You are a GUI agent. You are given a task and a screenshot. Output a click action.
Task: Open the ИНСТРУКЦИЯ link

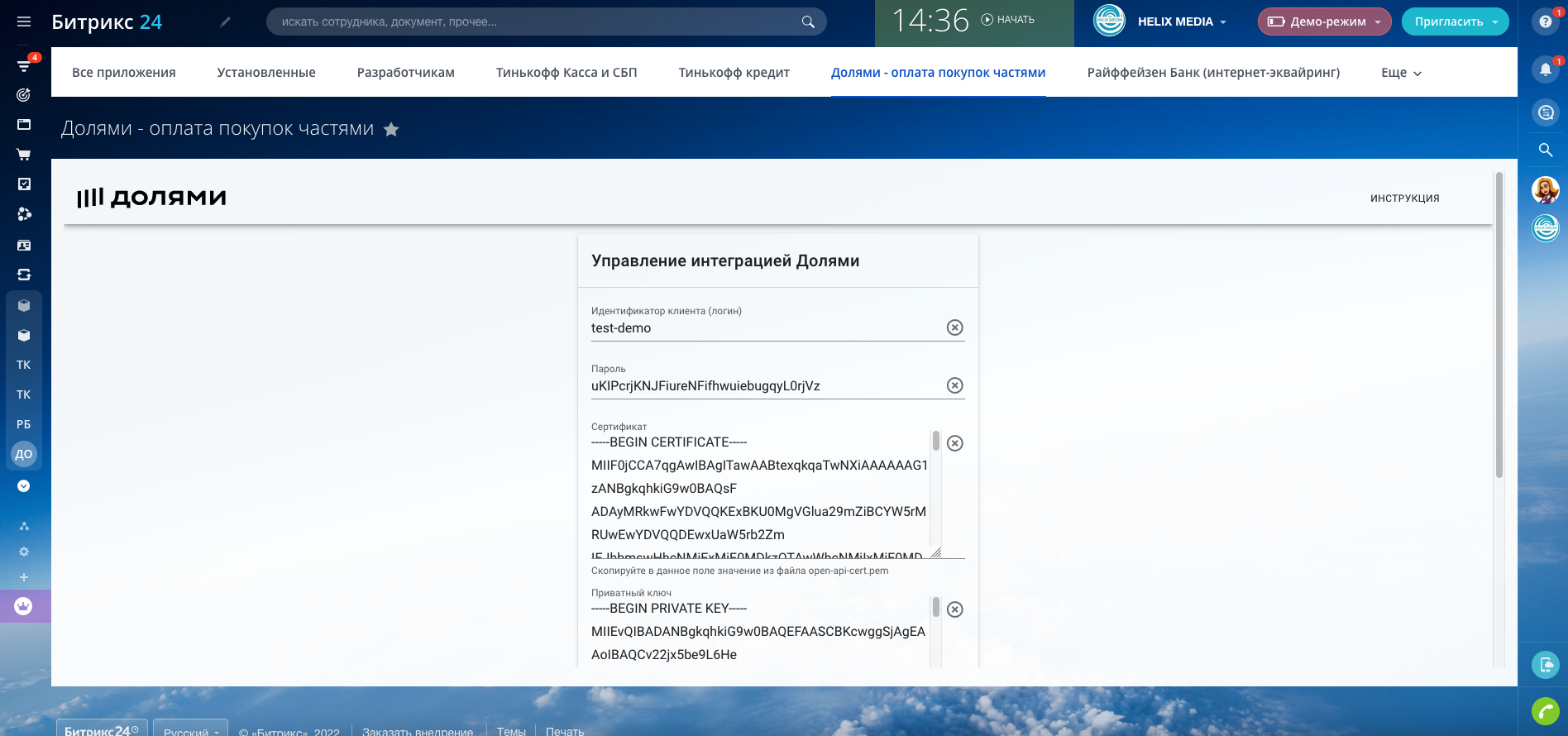coord(1405,198)
